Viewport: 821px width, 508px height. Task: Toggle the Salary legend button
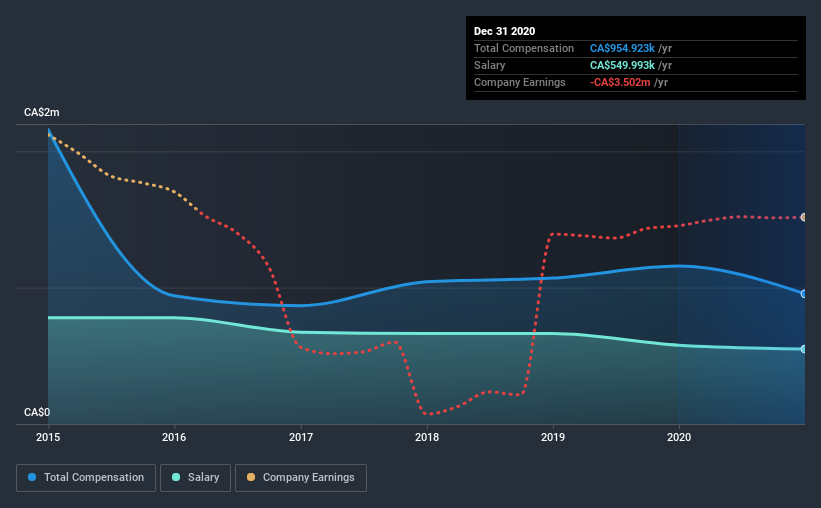(195, 478)
